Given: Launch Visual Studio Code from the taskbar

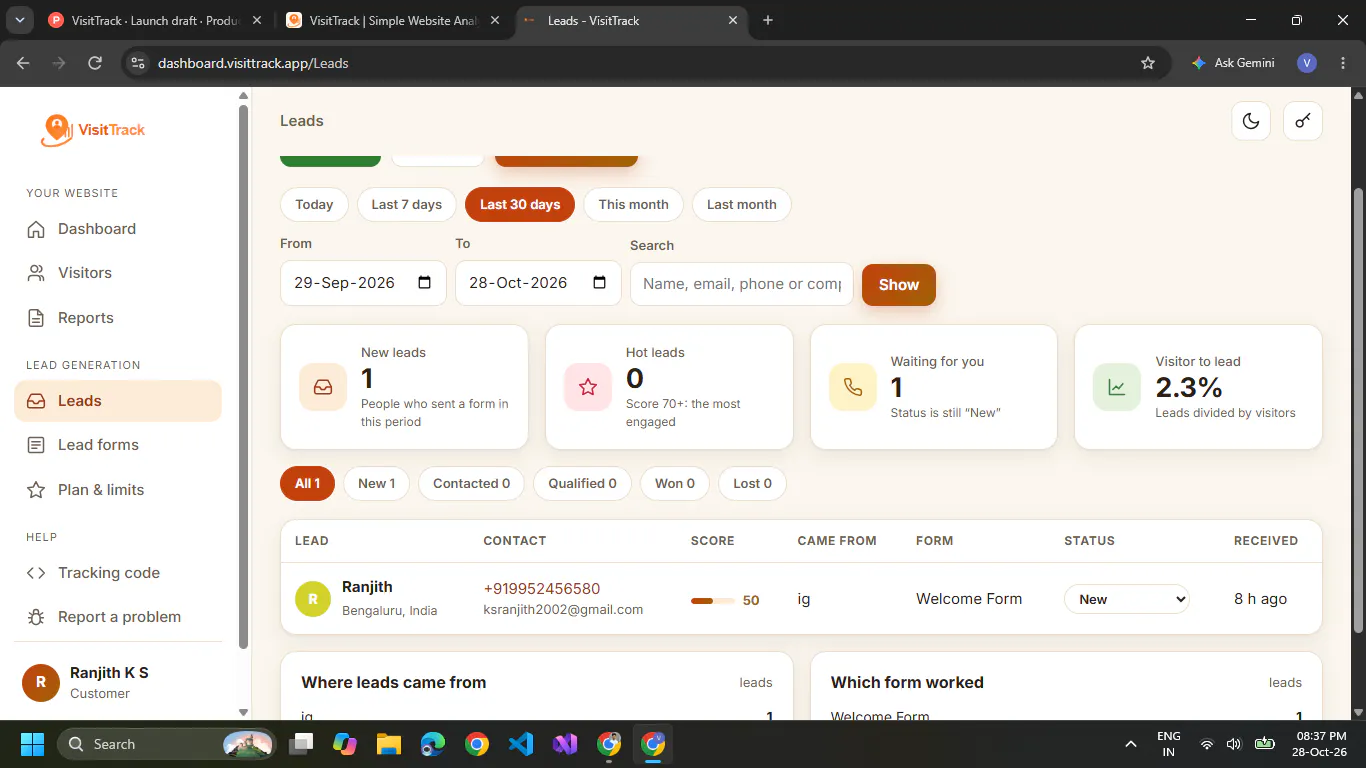Looking at the screenshot, I should (x=521, y=744).
